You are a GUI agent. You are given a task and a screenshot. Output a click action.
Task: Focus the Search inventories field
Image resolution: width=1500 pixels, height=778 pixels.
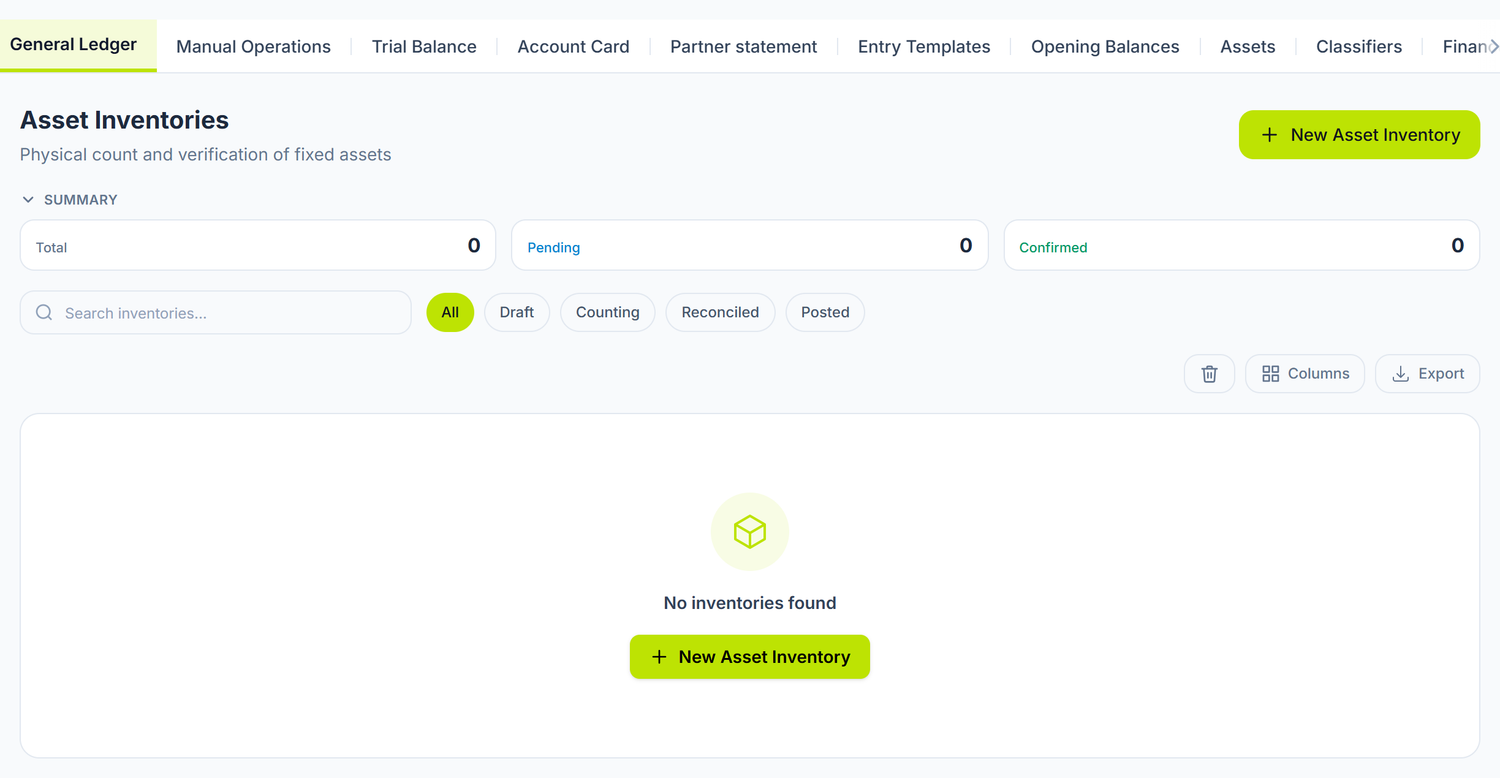[x=216, y=313]
